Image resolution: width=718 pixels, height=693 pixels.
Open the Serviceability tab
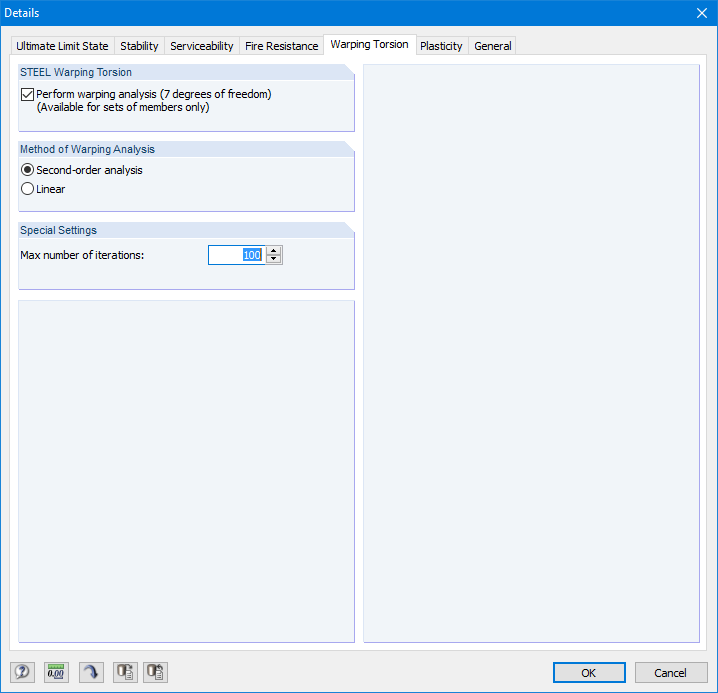201,46
